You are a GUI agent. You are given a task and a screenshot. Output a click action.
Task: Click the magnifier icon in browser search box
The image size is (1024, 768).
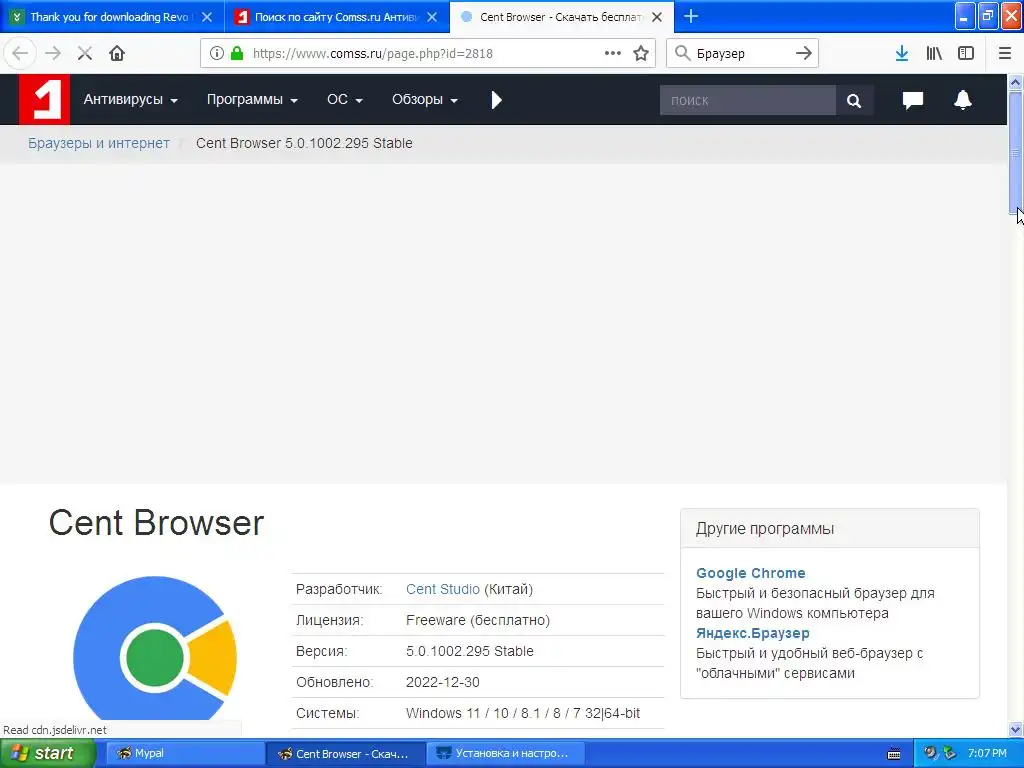[682, 54]
